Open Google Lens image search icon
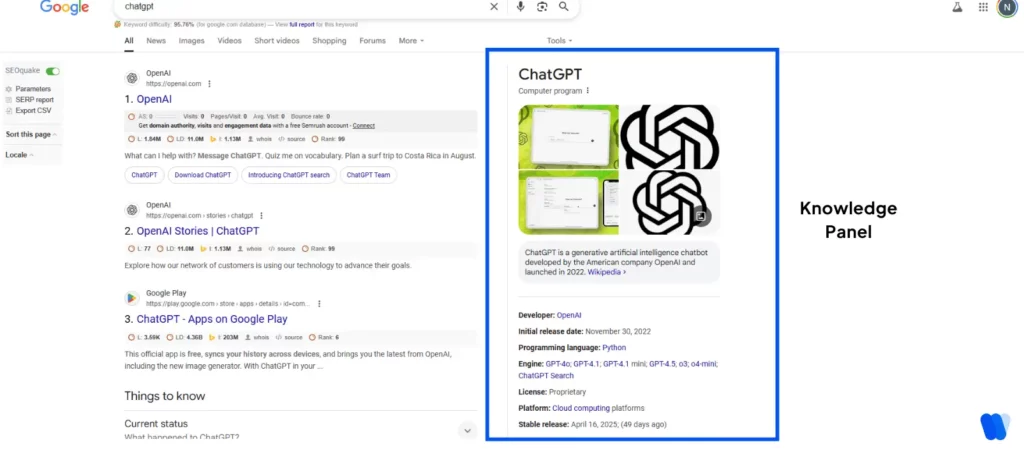 click(542, 7)
